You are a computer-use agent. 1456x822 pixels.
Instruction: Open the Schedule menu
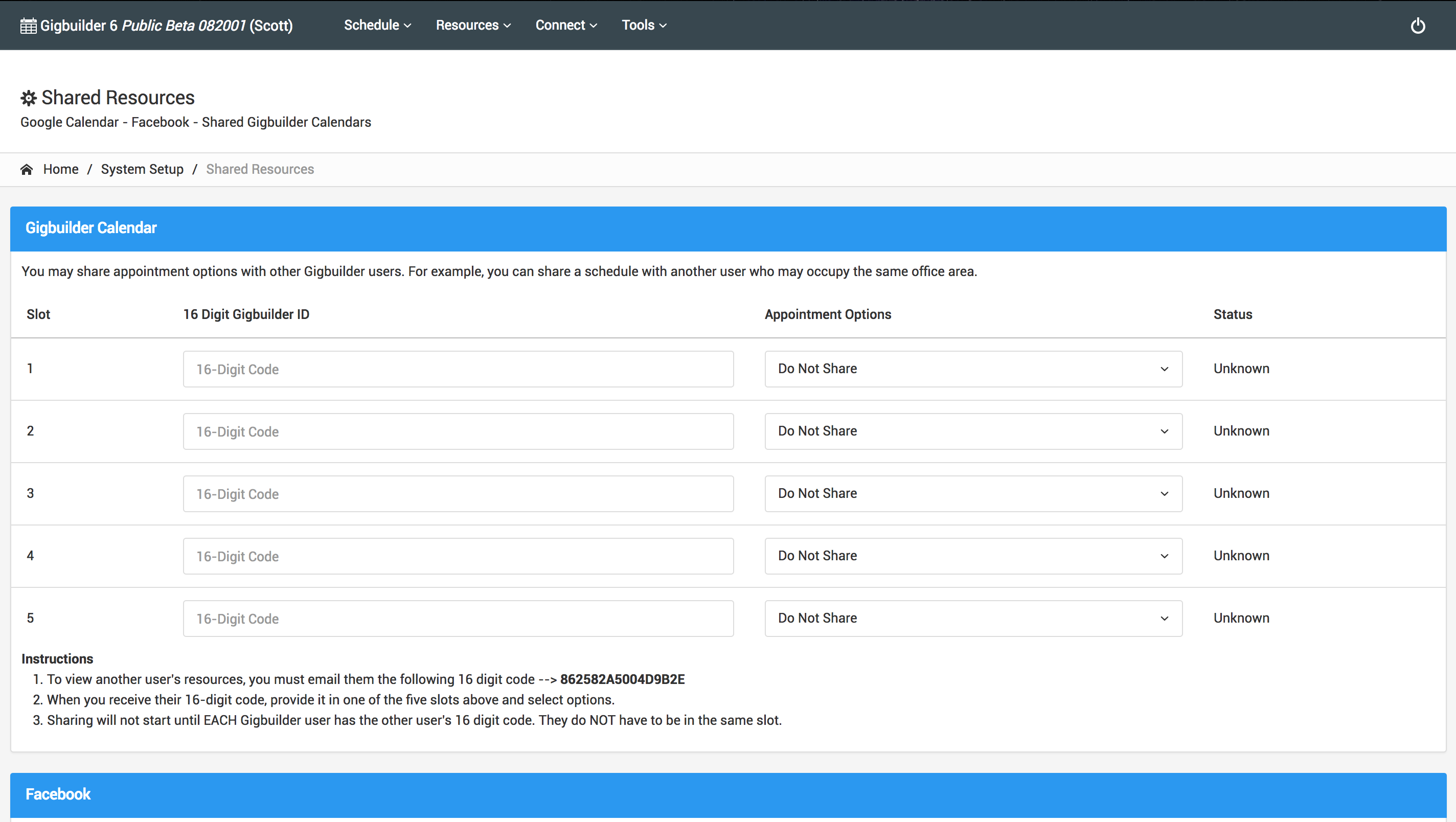(x=377, y=26)
